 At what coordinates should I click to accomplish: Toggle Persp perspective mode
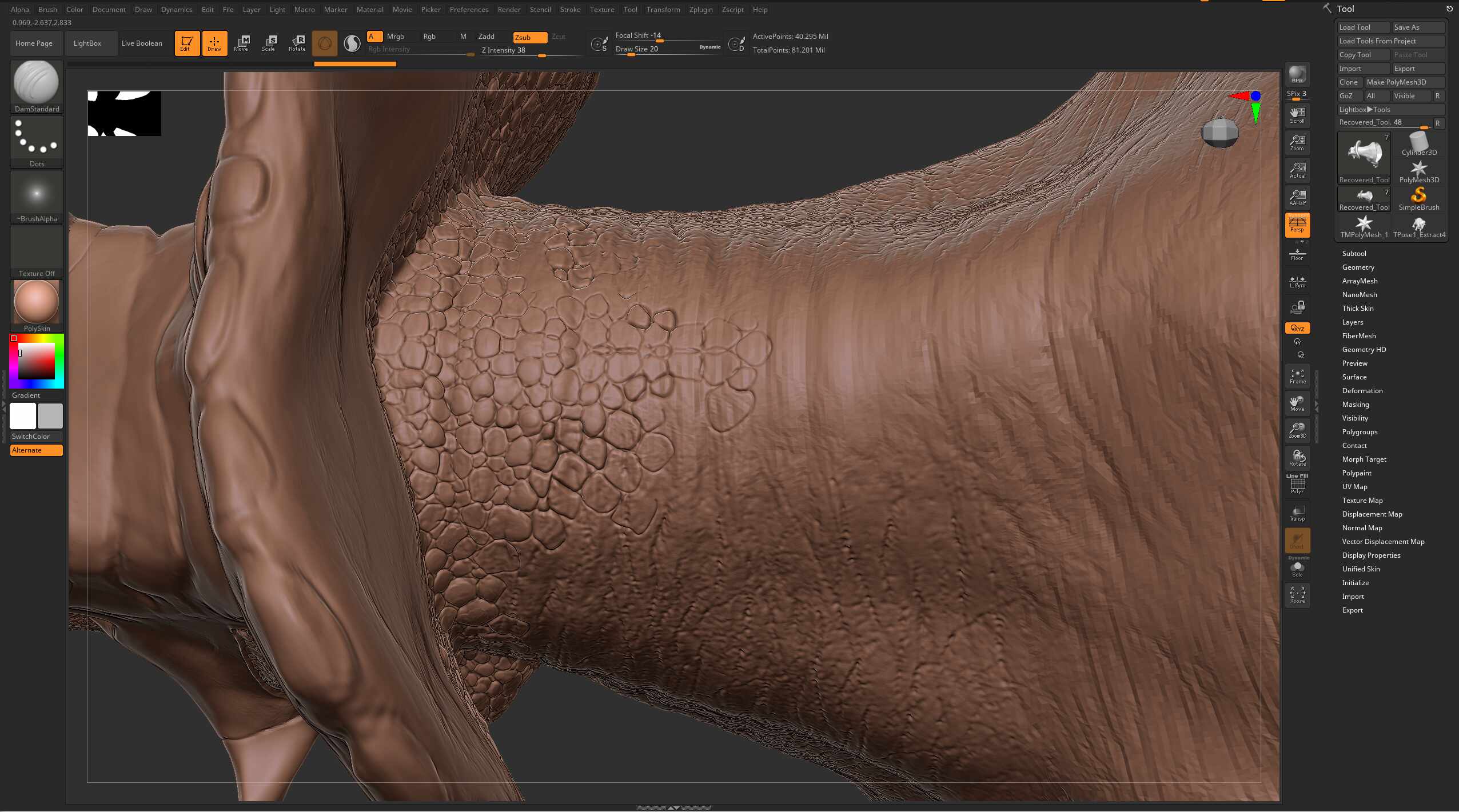coord(1297,225)
